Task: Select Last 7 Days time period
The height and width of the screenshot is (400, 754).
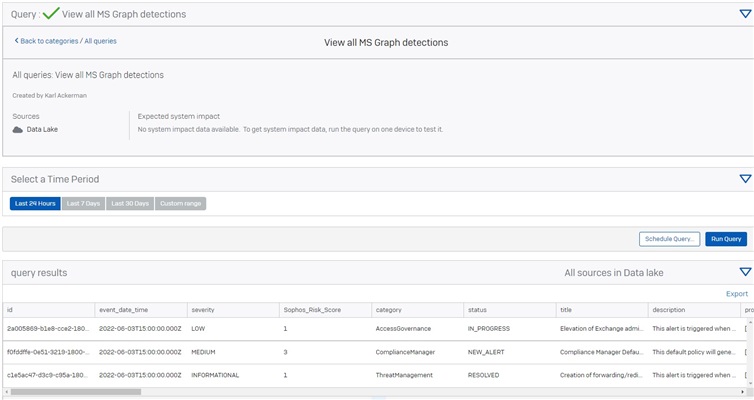Action: 83,203
